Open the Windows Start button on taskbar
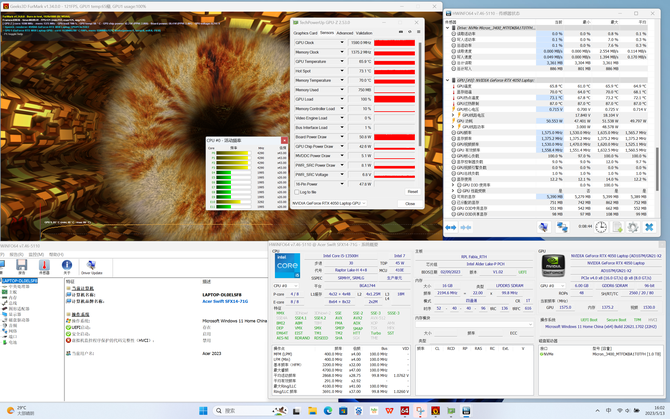 [x=203, y=410]
